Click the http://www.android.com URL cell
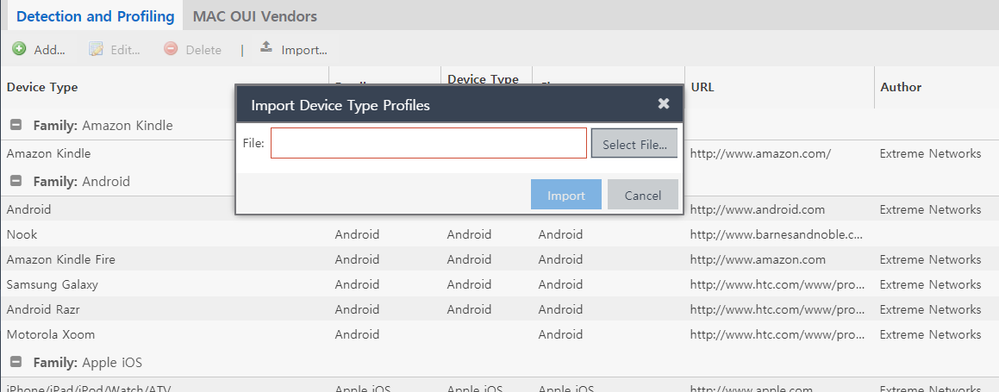 click(x=758, y=210)
